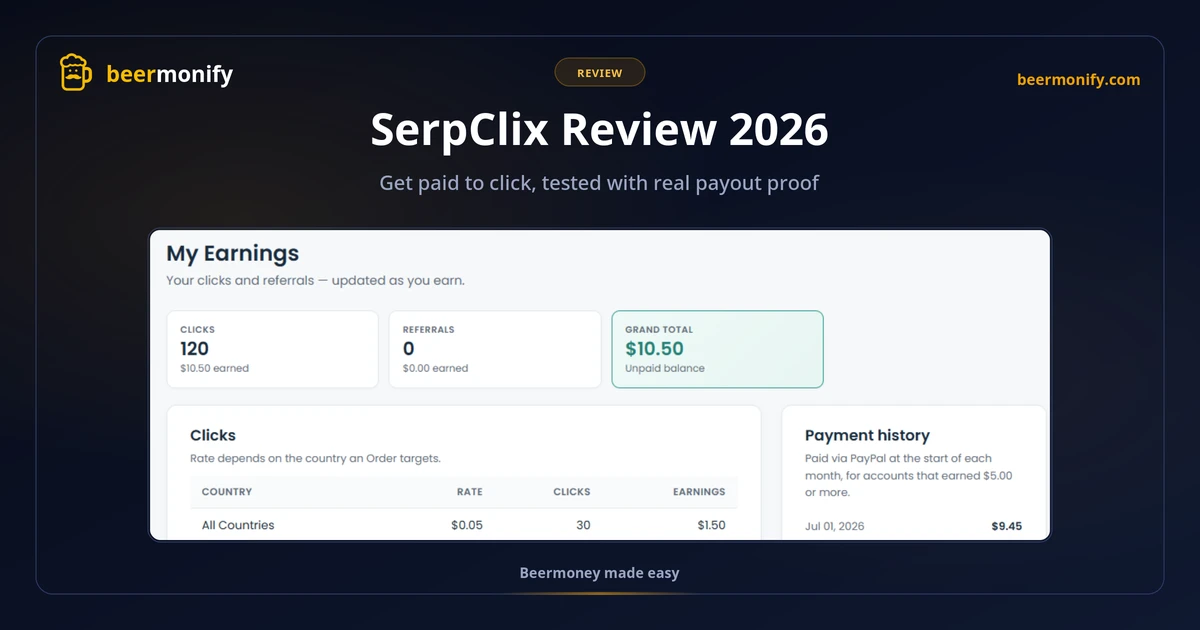Click the 'Jul 01, 2026' payment date
The height and width of the screenshot is (630, 1200).
pyautogui.click(x=835, y=526)
